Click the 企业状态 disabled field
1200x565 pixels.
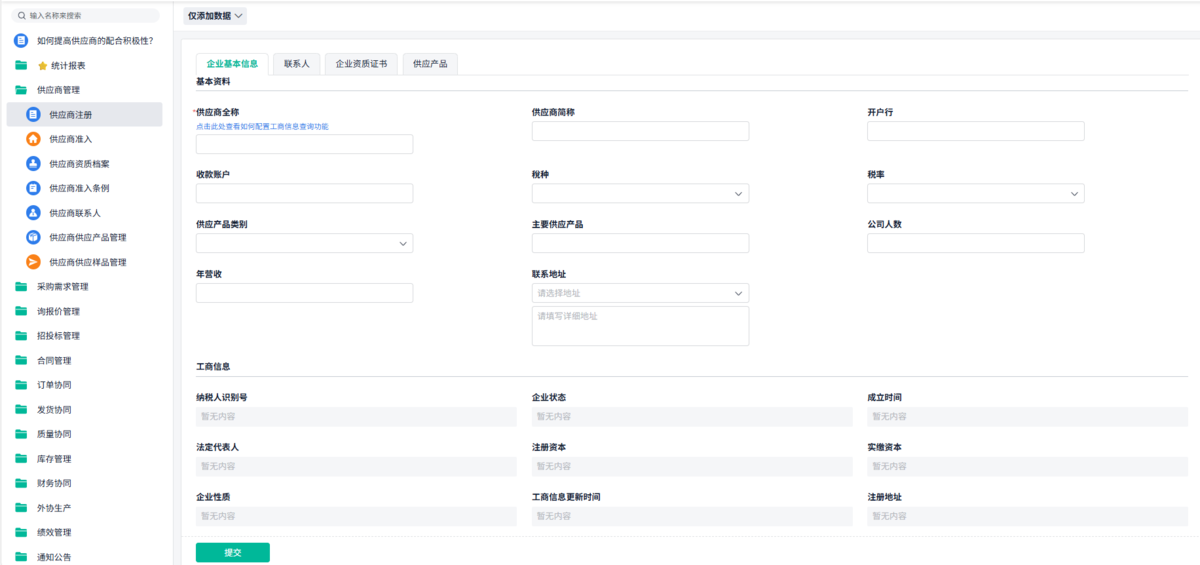[x=692, y=417]
